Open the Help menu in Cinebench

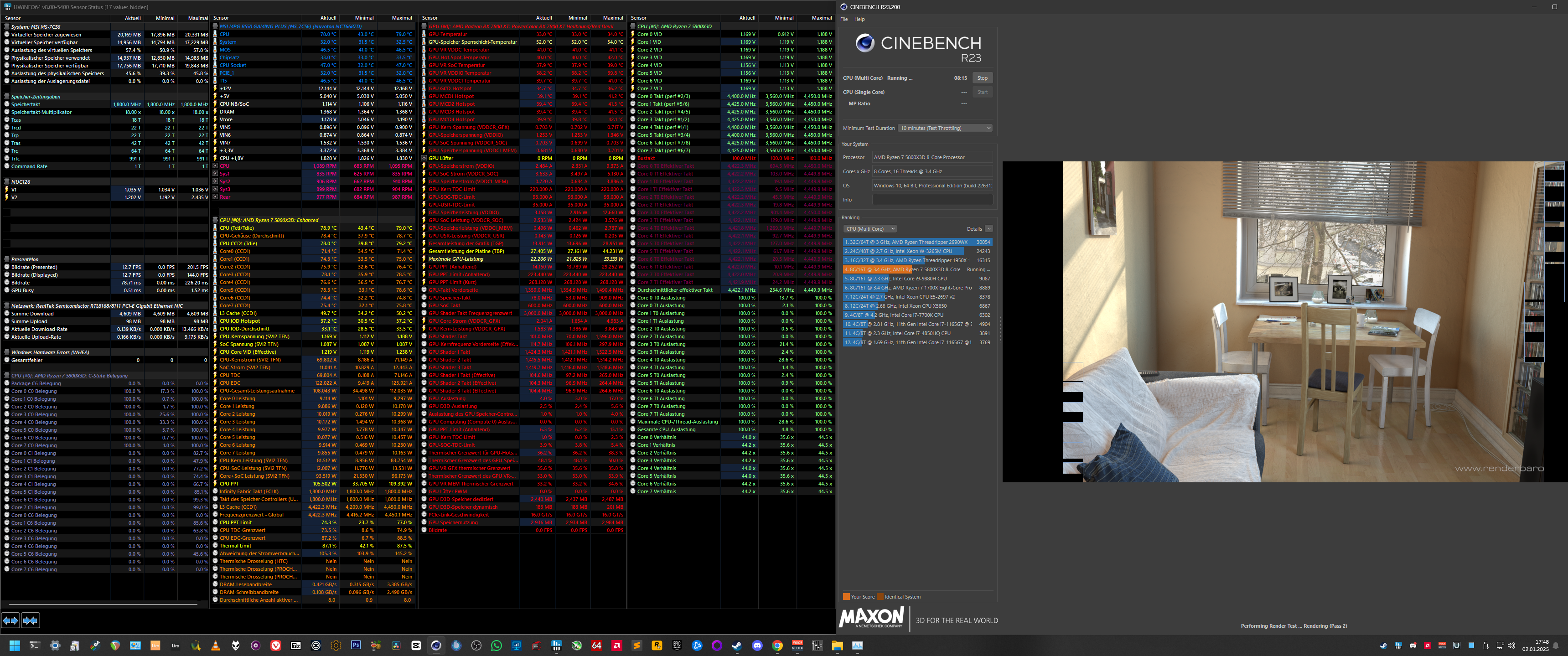click(859, 20)
